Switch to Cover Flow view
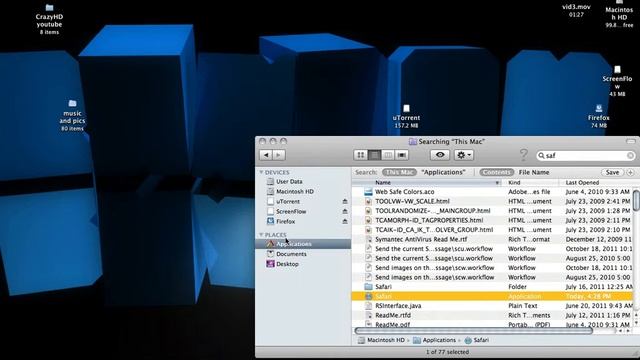Image resolution: width=640 pixels, height=360 pixels. pyautogui.click(x=402, y=155)
